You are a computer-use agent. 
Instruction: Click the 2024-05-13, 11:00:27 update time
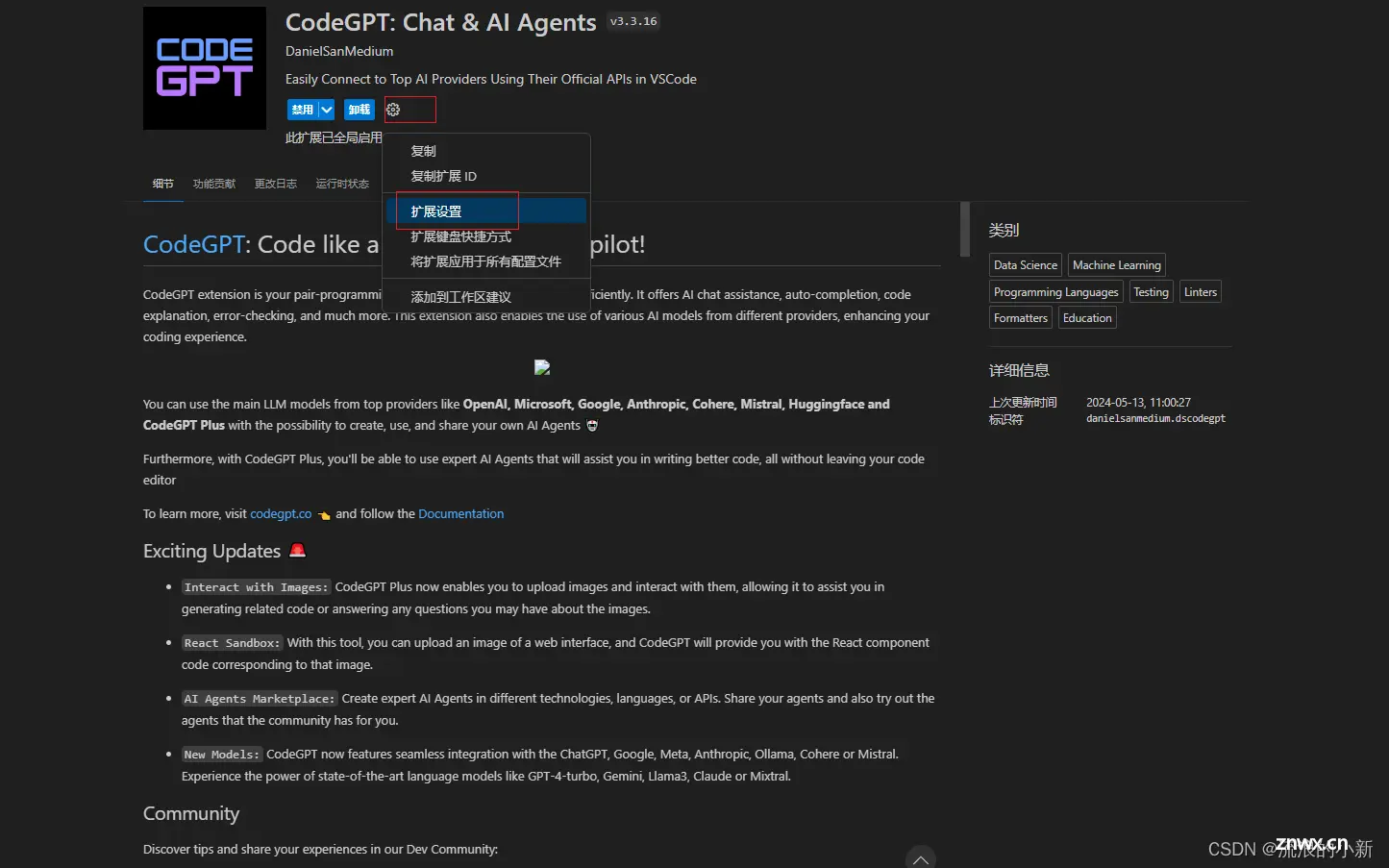click(1138, 403)
